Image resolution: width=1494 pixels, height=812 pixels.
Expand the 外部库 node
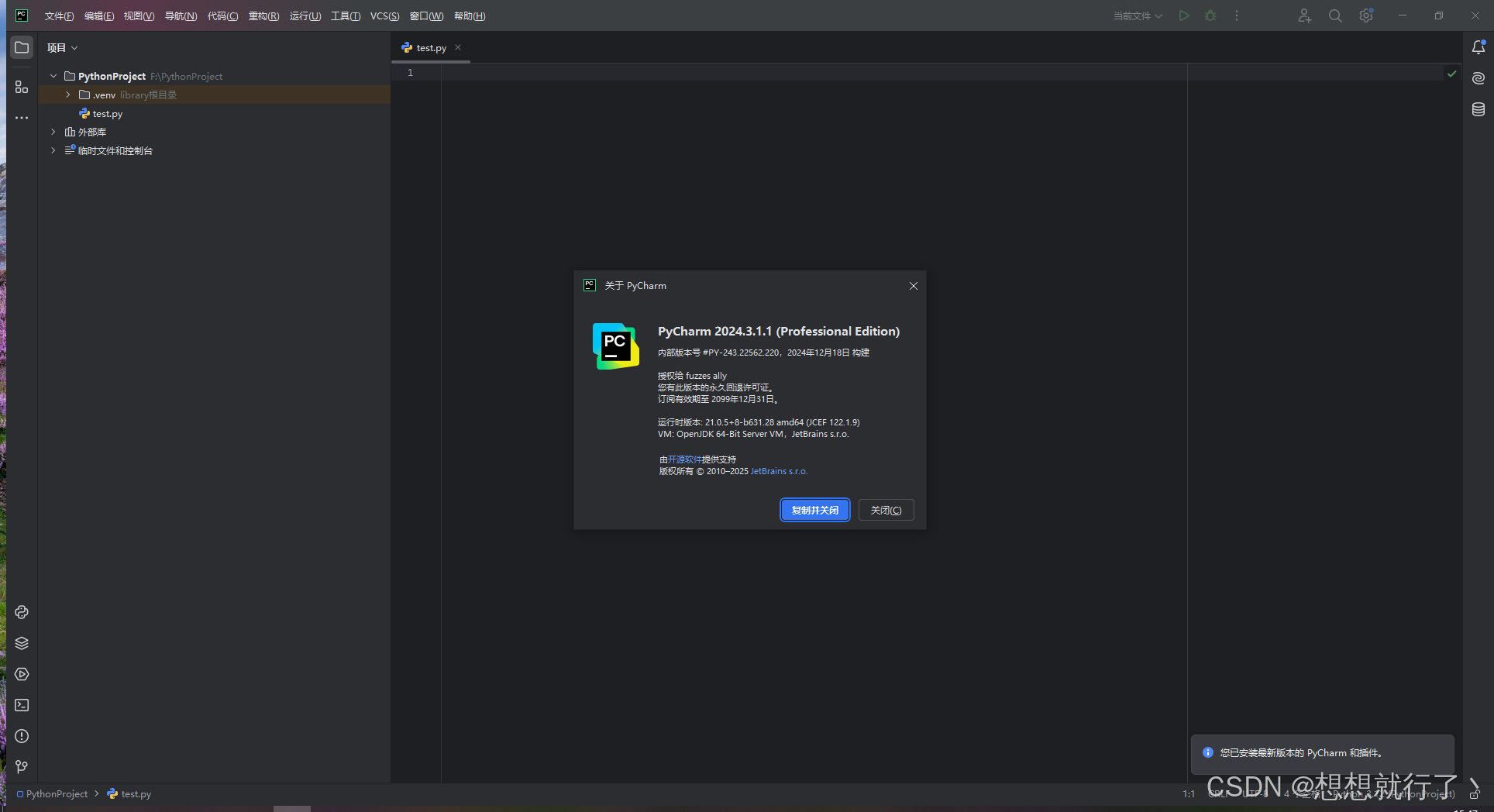[x=53, y=132]
